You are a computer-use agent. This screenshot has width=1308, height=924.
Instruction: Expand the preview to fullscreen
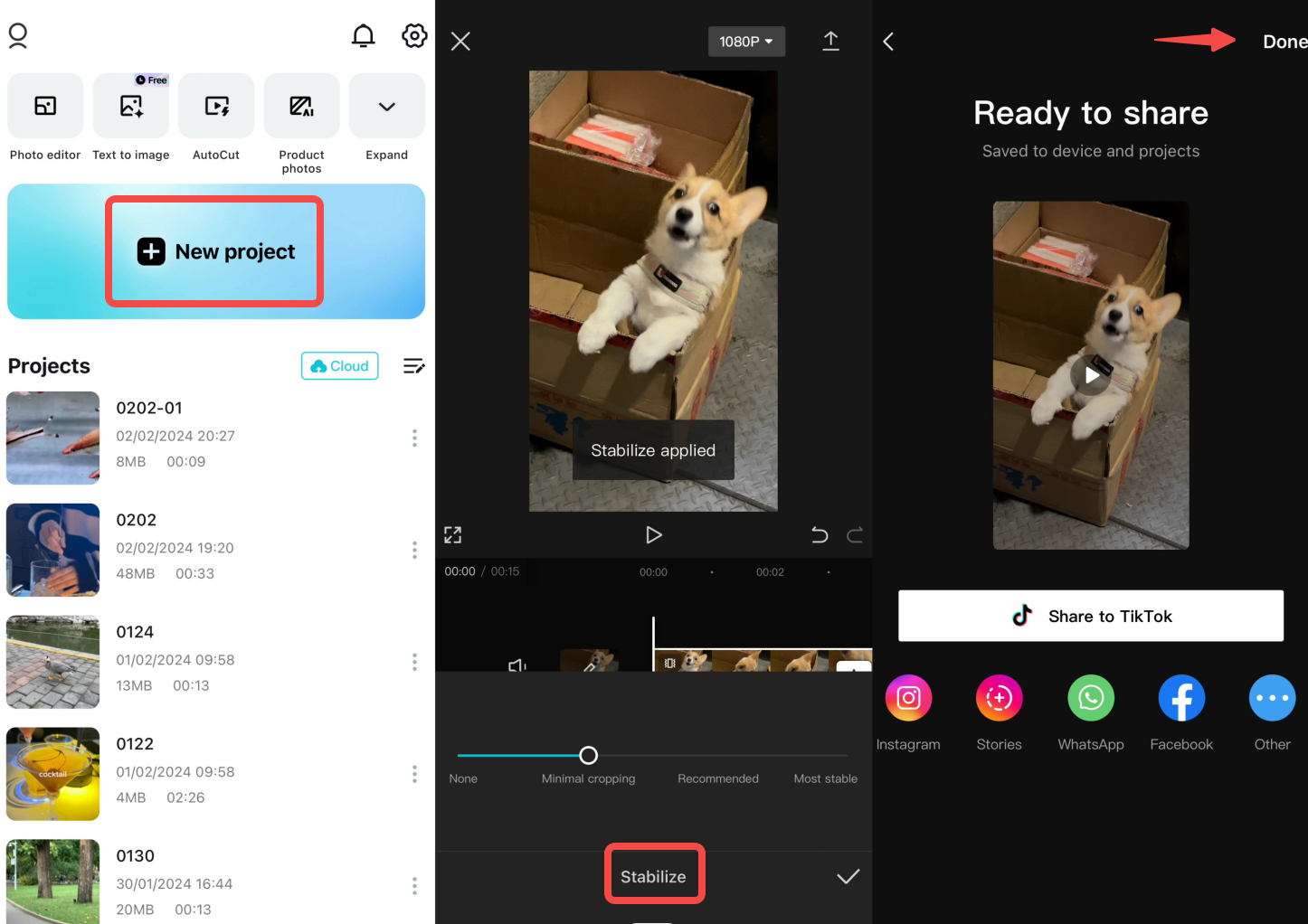(452, 534)
